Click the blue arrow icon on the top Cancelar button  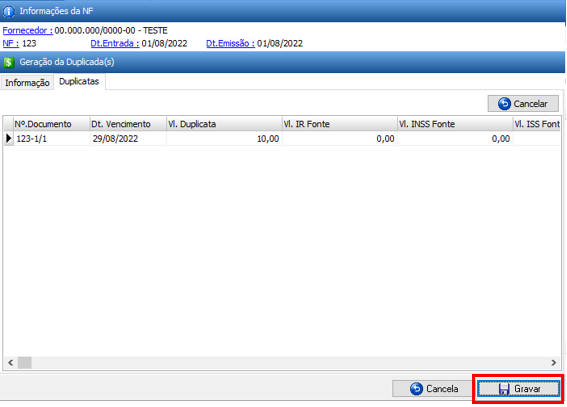point(504,104)
